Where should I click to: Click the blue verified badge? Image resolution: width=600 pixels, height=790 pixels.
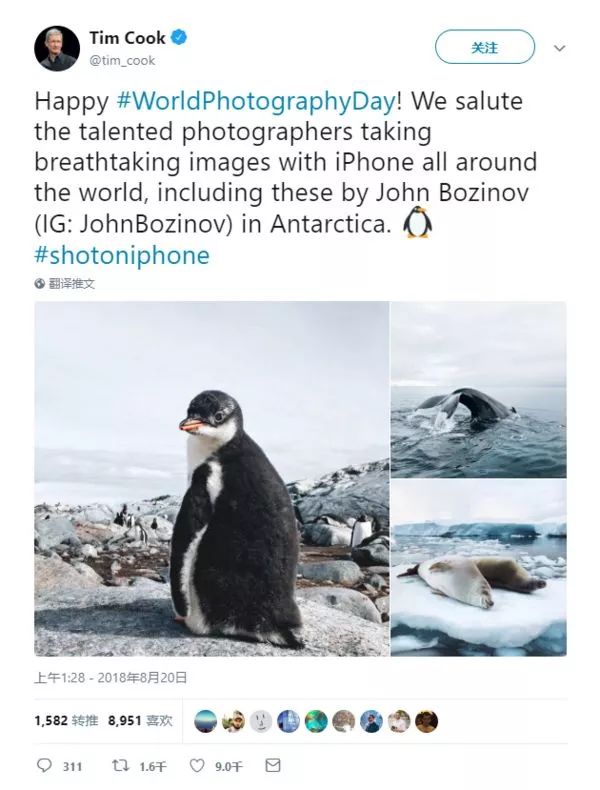(180, 38)
